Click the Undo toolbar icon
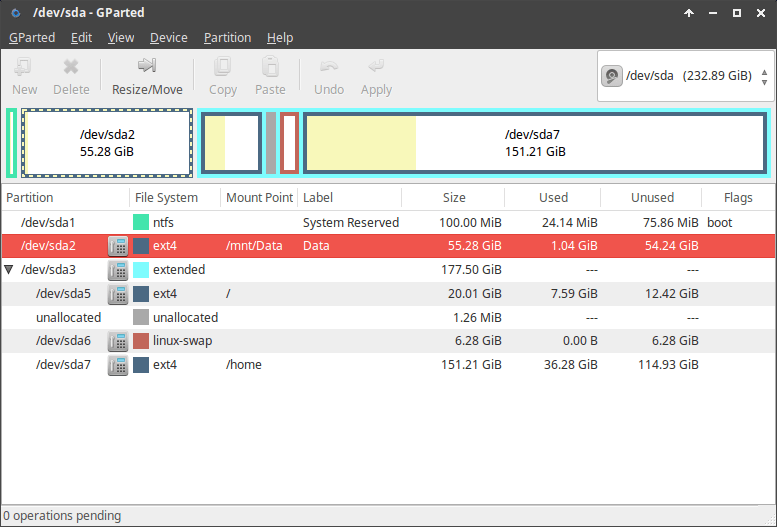The width and height of the screenshot is (777, 527). click(329, 66)
